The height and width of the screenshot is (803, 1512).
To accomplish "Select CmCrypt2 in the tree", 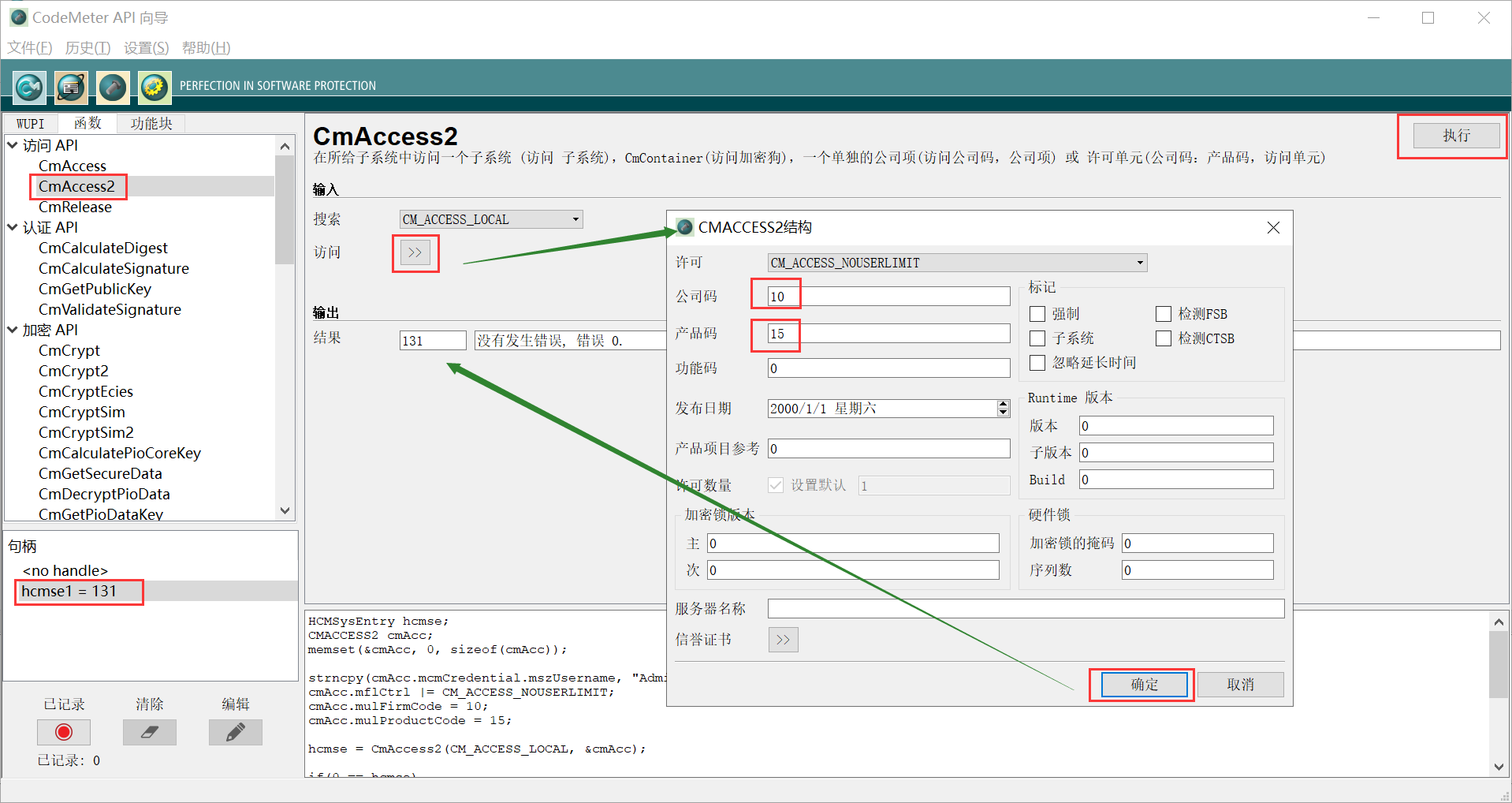I will pos(73,371).
